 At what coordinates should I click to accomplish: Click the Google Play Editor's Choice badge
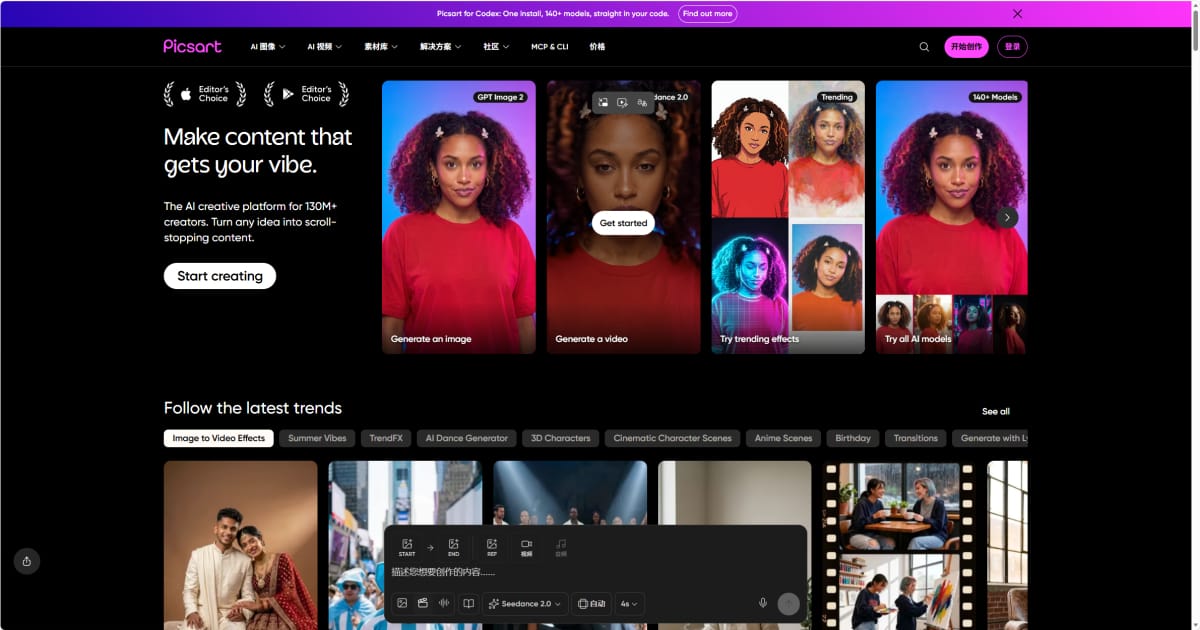click(307, 94)
